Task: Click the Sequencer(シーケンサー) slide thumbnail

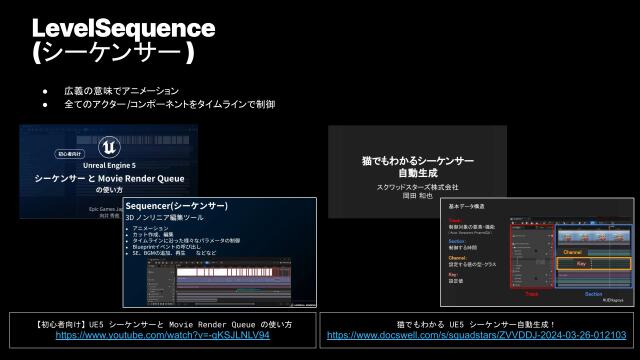Action: [220, 252]
